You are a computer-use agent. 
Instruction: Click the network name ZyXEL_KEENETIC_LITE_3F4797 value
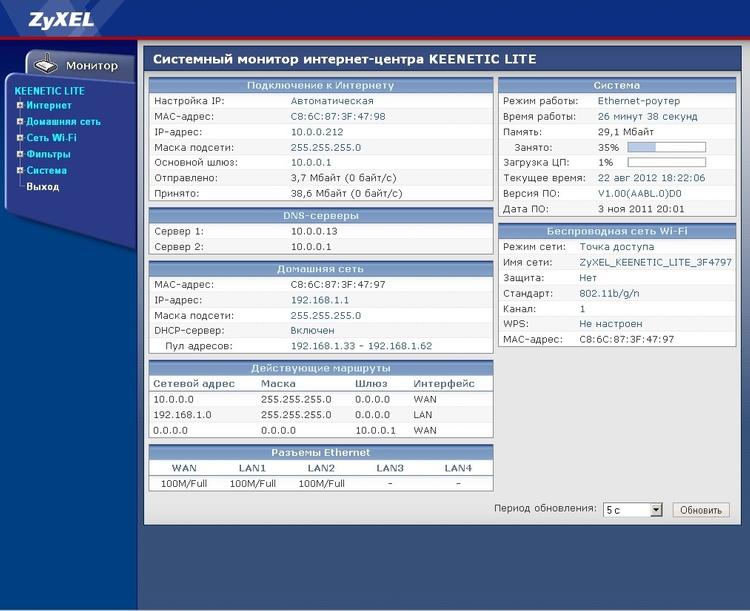coord(655,262)
